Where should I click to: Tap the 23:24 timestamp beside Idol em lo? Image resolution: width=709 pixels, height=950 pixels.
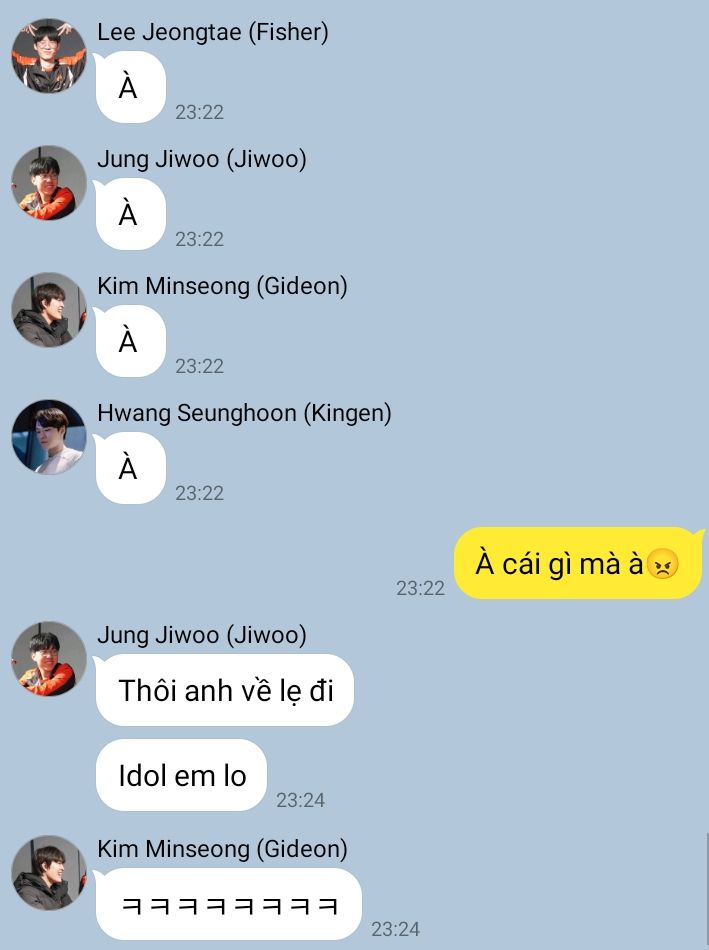pyautogui.click(x=301, y=800)
